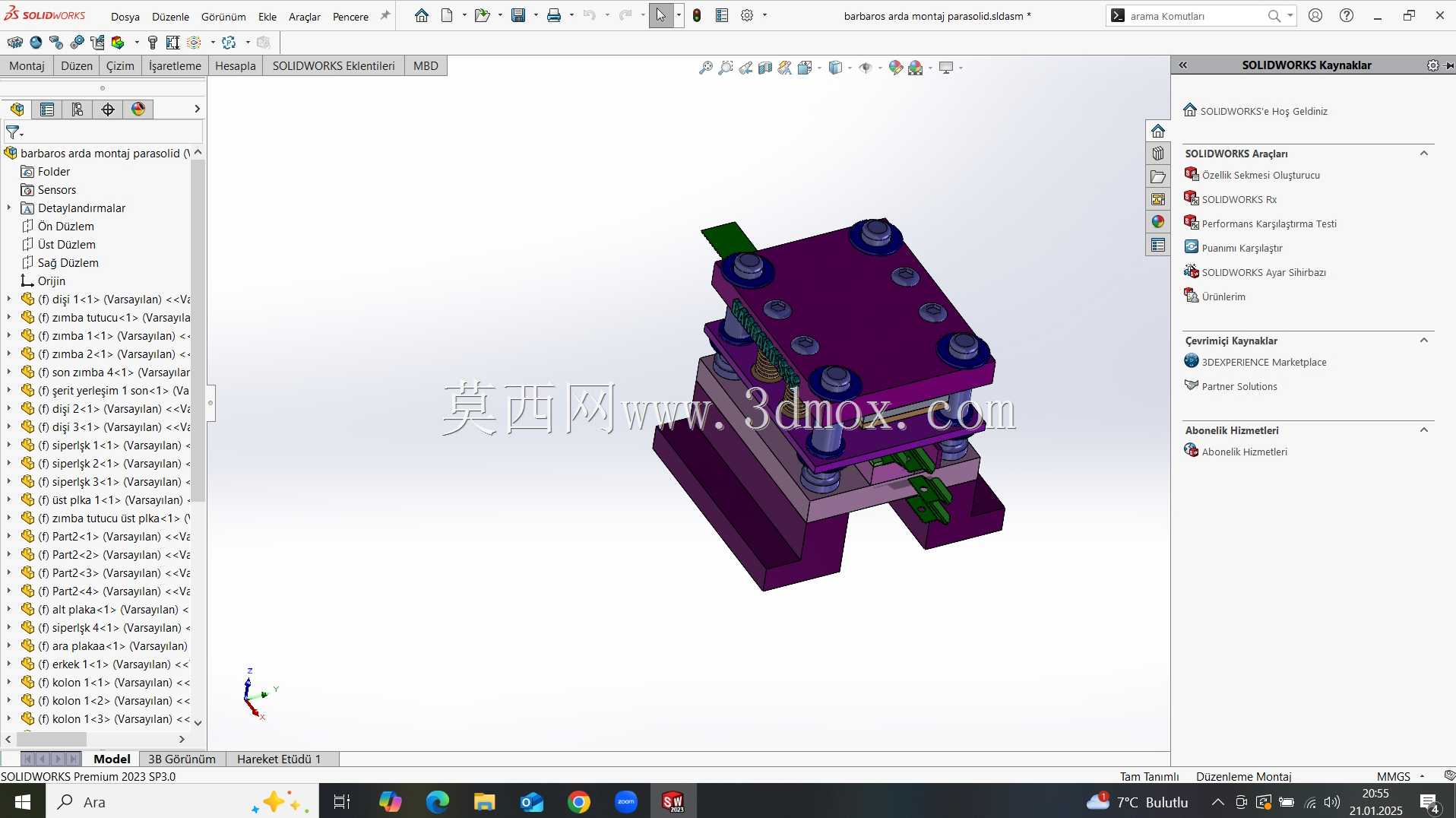1456x818 pixels.
Task: Open Chrome from the Windows taskbar
Action: (579, 802)
